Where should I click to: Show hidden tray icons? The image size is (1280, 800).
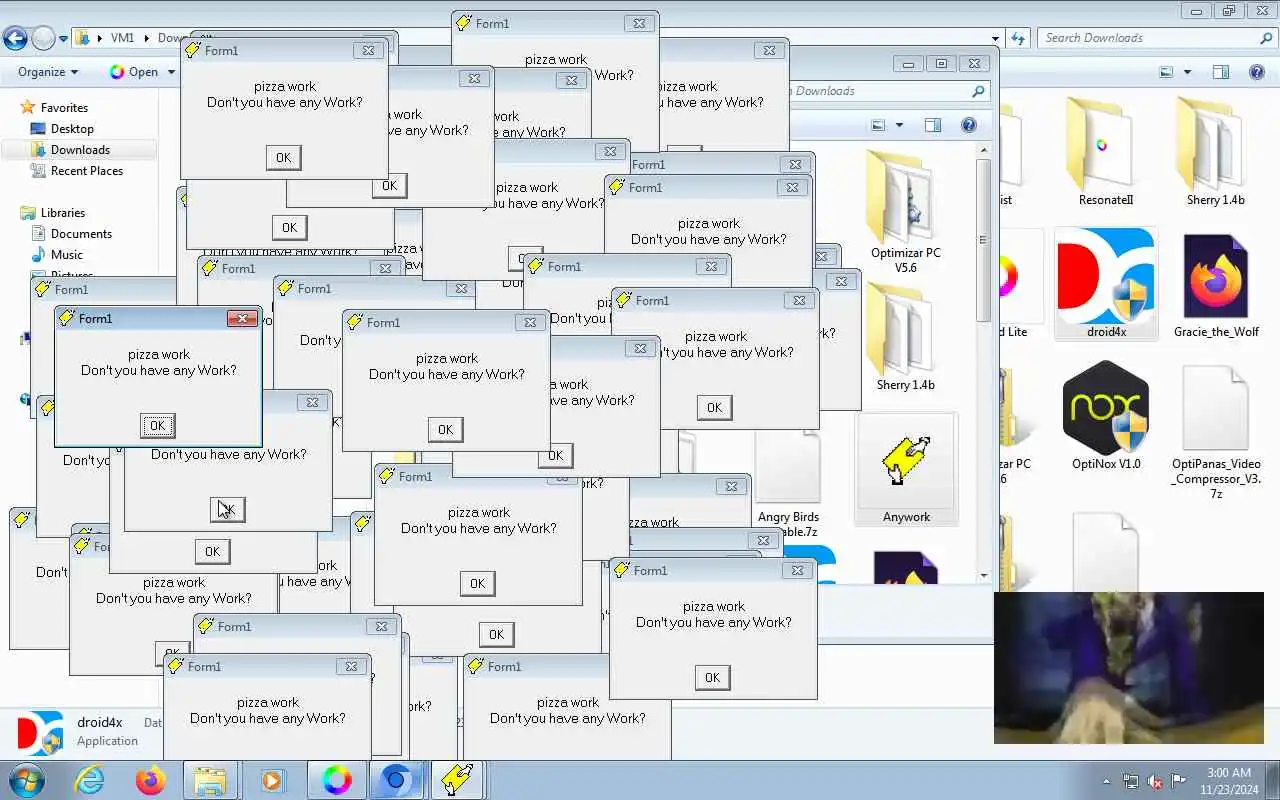click(1106, 781)
